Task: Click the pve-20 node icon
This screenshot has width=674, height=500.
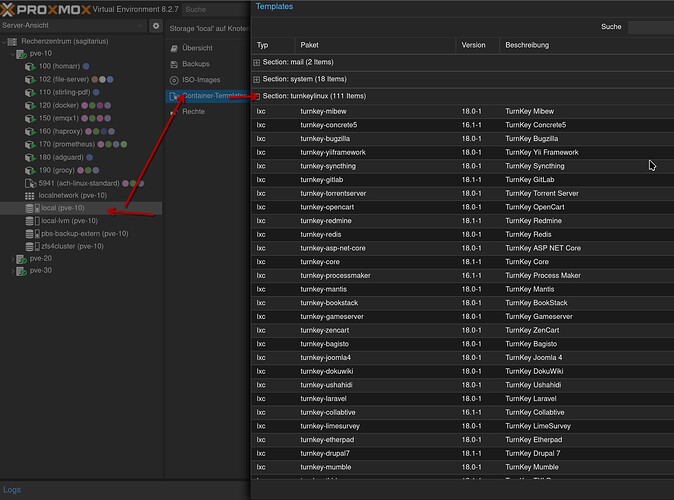Action: [x=21, y=259]
